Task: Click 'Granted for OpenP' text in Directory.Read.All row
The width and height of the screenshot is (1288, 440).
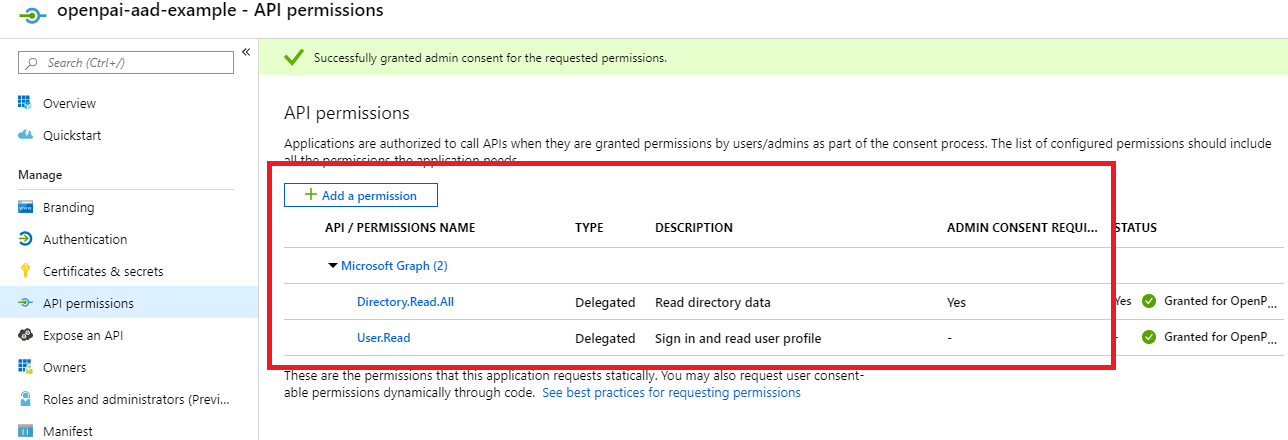Action: coord(1221,300)
